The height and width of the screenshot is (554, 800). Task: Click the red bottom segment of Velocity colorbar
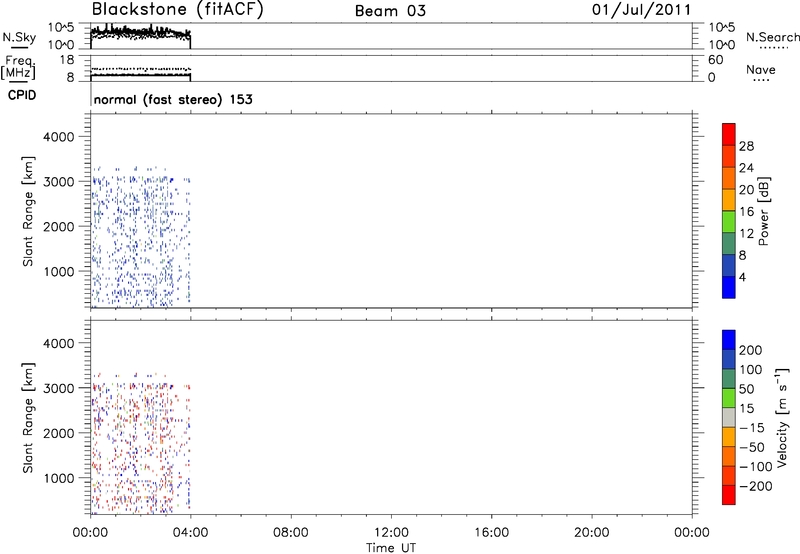[729, 495]
